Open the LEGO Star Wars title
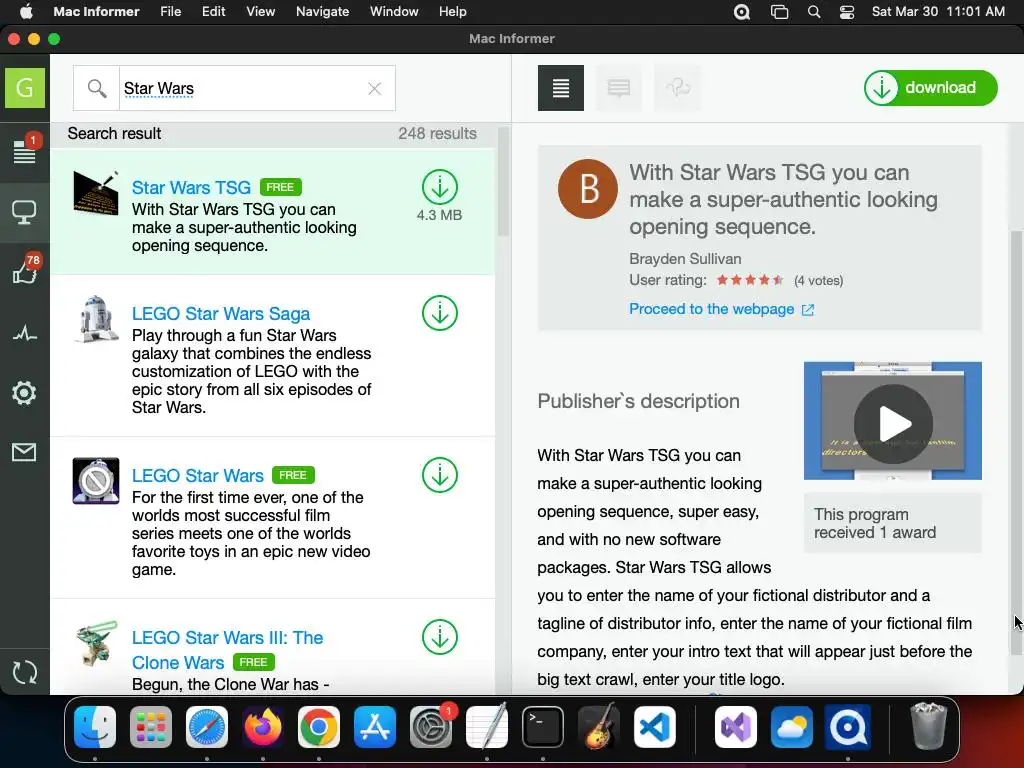The width and height of the screenshot is (1024, 768). (197, 475)
